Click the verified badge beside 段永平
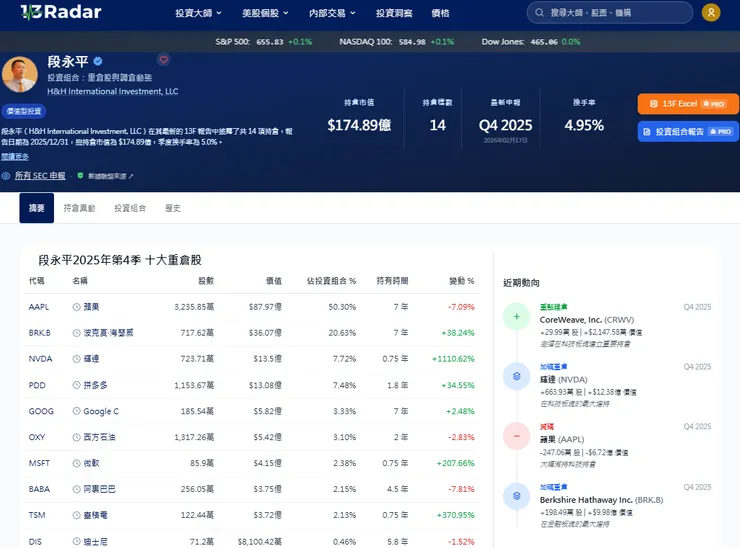The image size is (740, 548). (98, 61)
